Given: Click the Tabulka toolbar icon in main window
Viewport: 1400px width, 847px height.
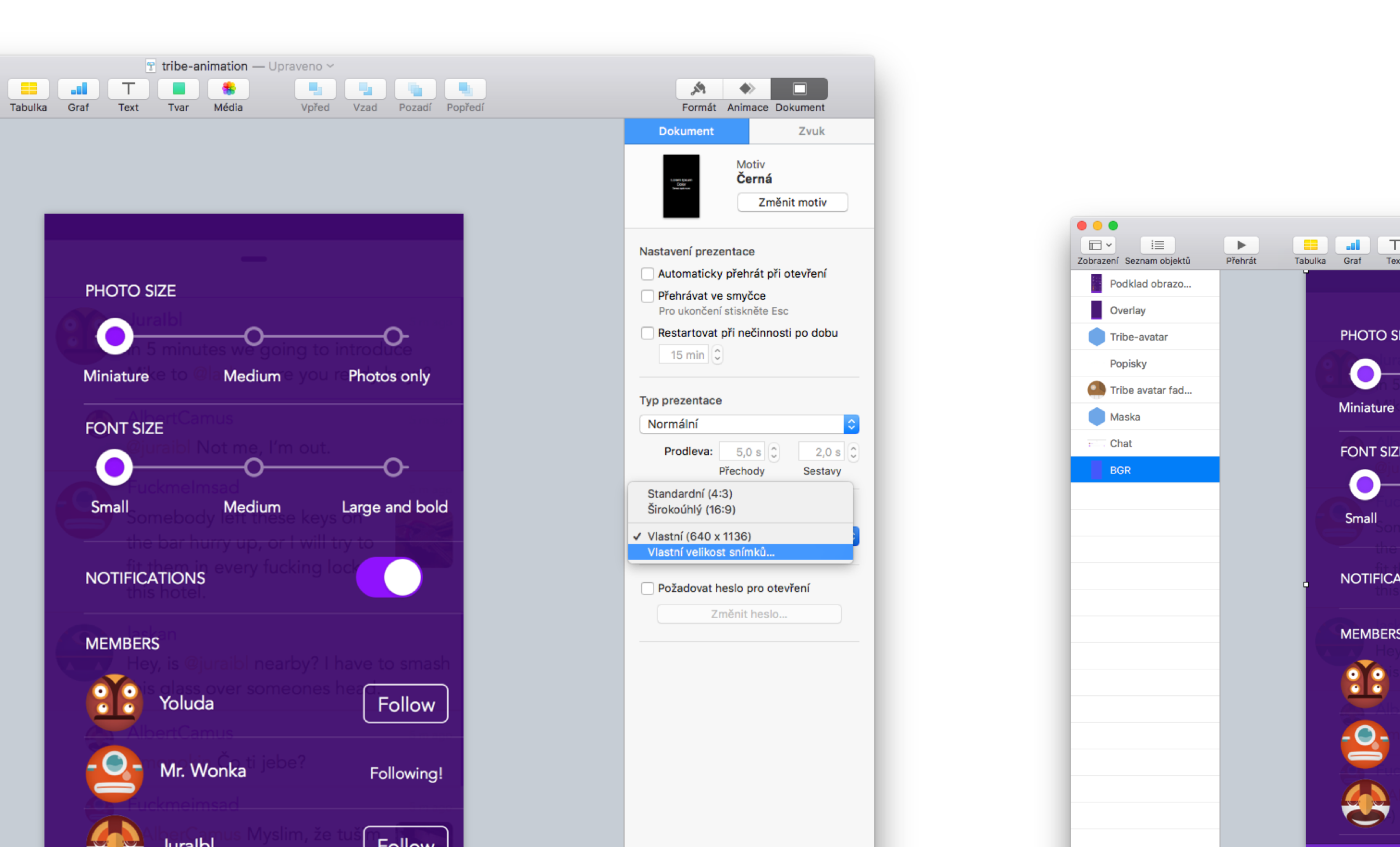Looking at the screenshot, I should [28, 89].
